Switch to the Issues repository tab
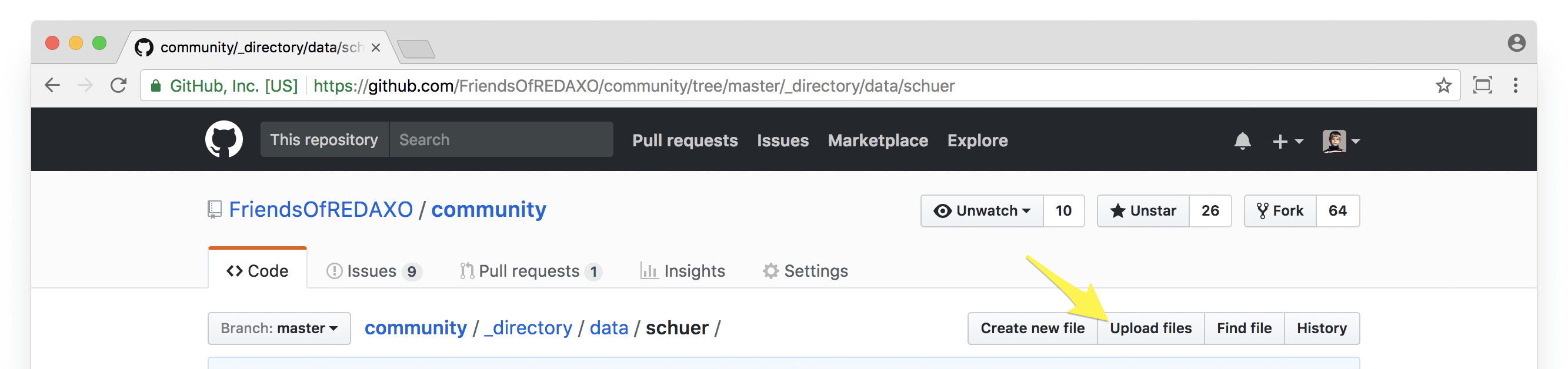The image size is (1568, 369). (x=373, y=271)
